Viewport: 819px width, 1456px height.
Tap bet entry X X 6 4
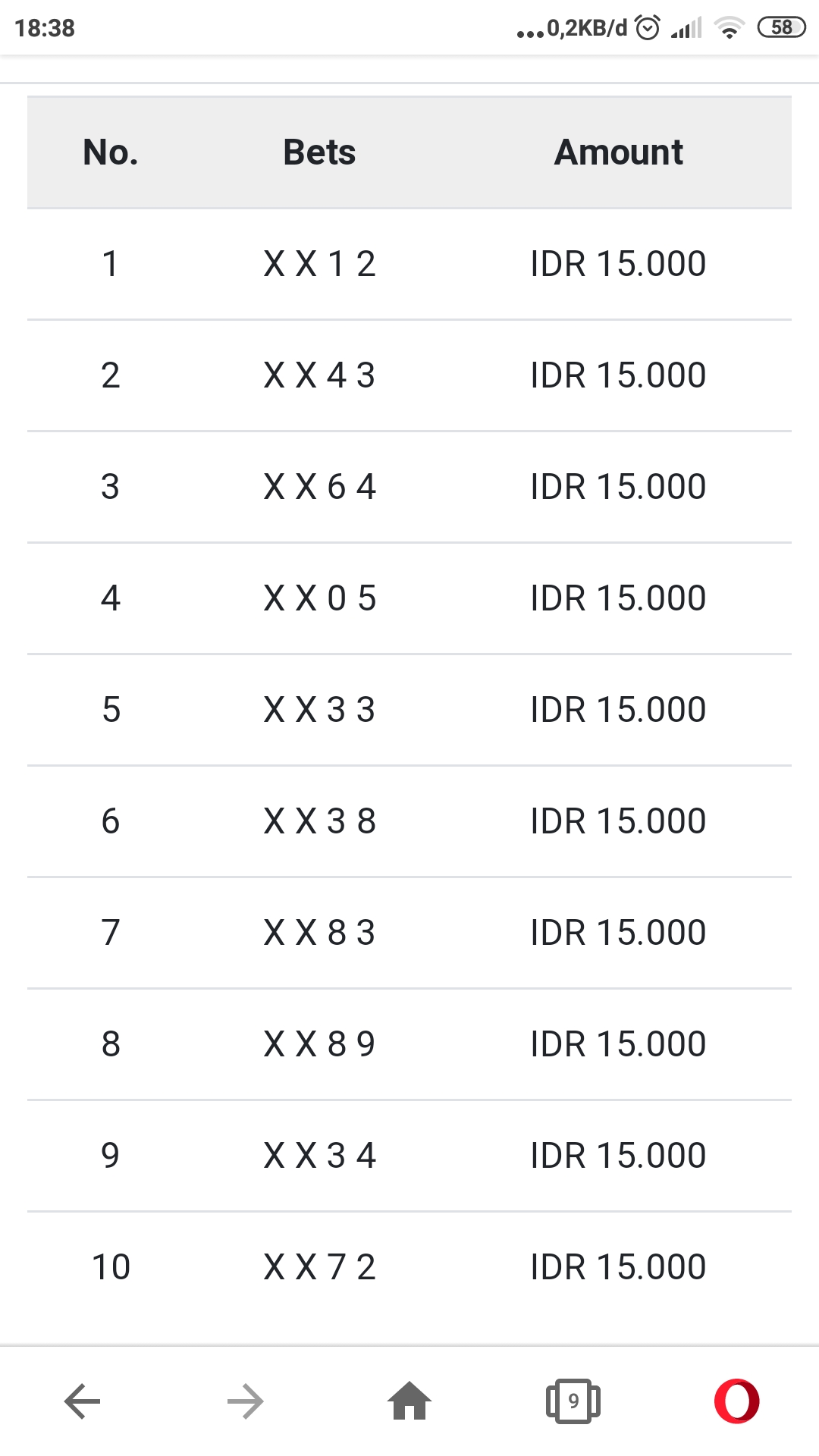pos(319,487)
